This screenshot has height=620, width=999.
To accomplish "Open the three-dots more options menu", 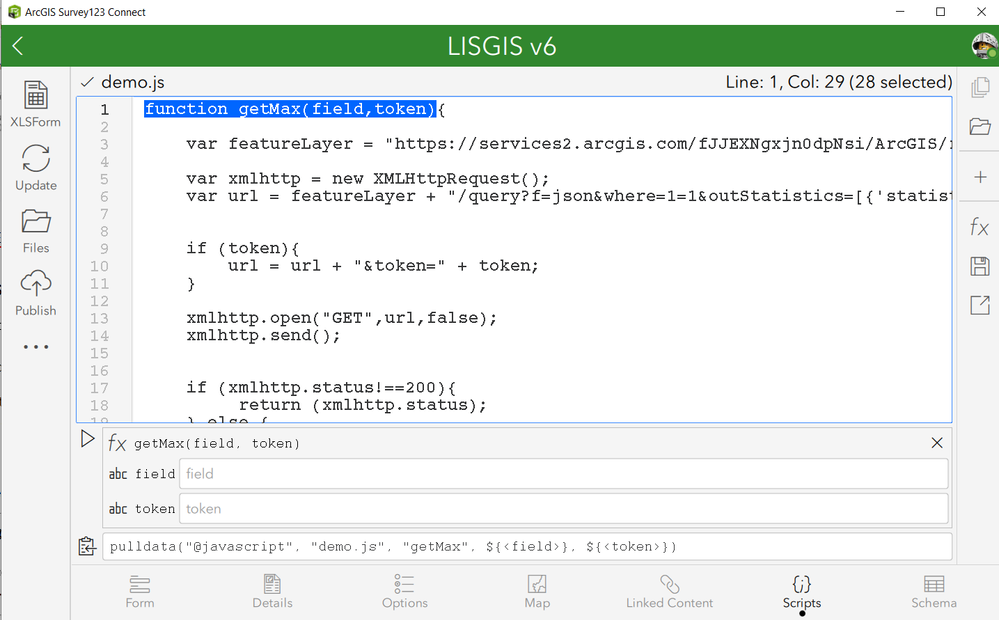I will coord(36,347).
